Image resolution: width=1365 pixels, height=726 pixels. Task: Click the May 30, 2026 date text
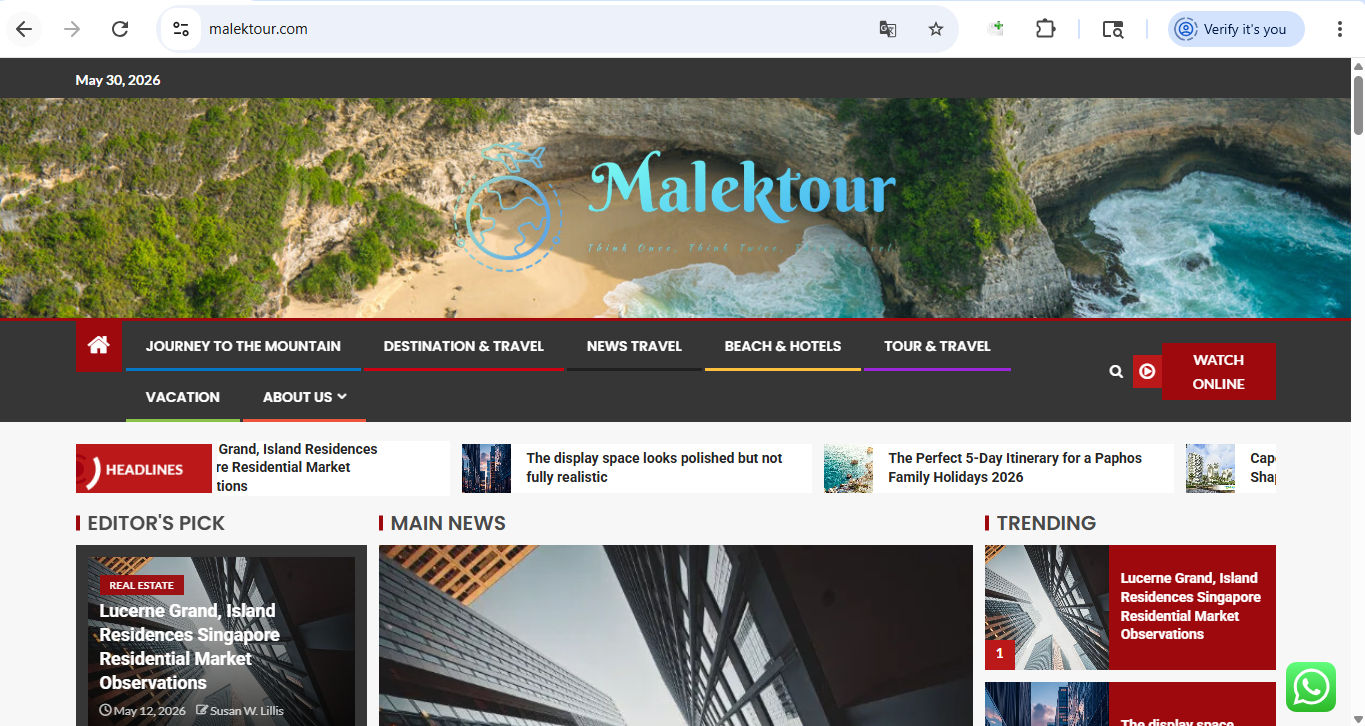[118, 80]
